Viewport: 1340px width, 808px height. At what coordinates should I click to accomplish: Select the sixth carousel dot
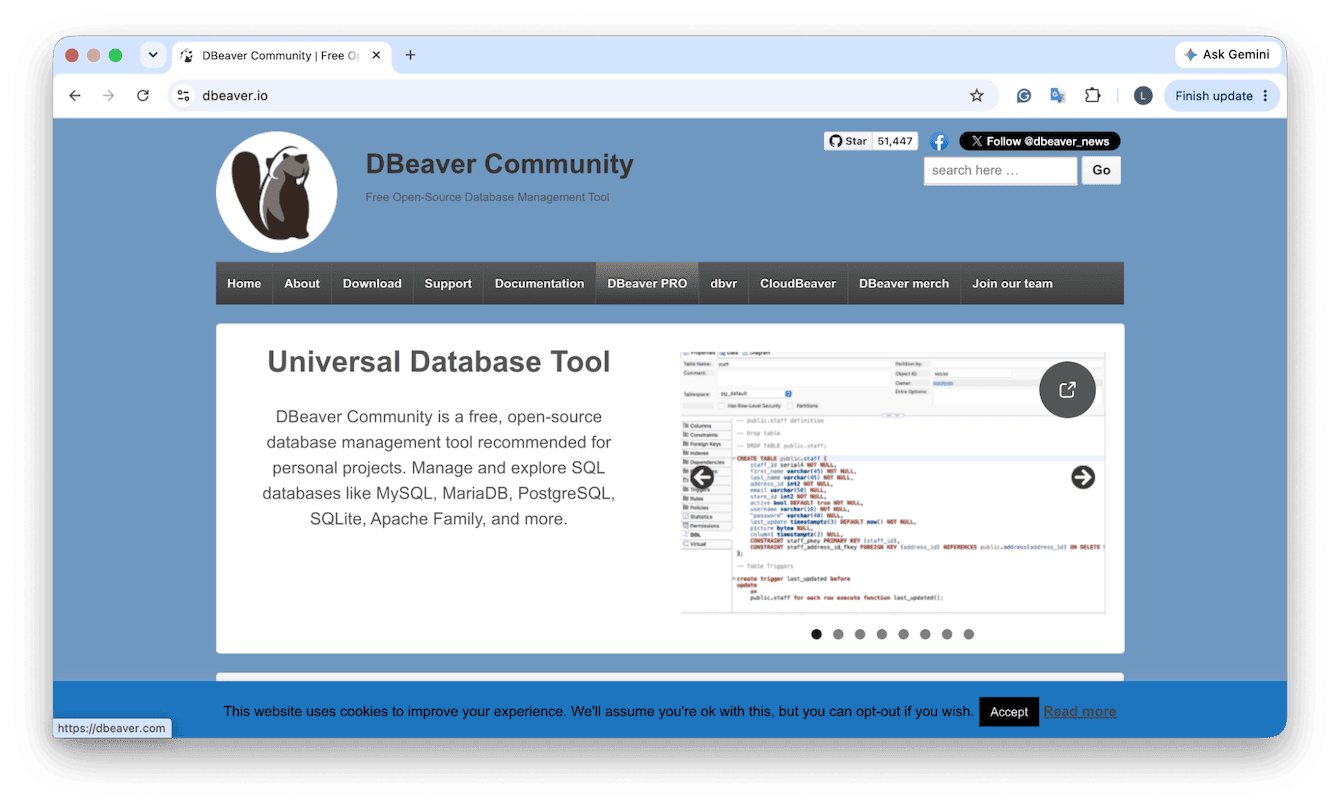tap(925, 634)
